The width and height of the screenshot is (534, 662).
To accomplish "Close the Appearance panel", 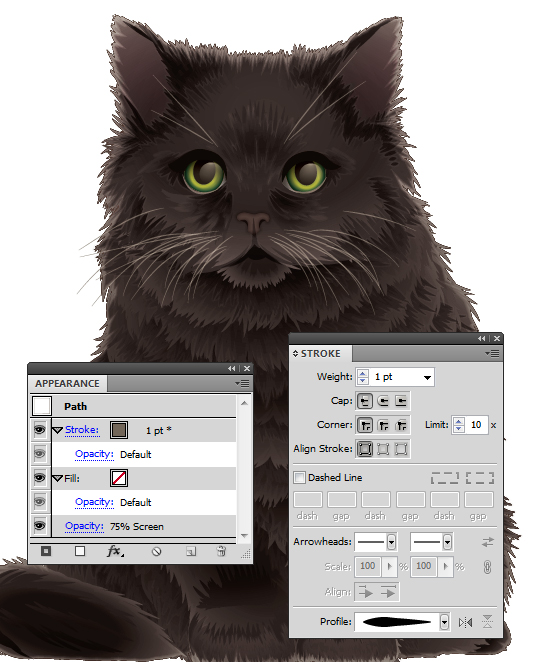I will point(247,369).
